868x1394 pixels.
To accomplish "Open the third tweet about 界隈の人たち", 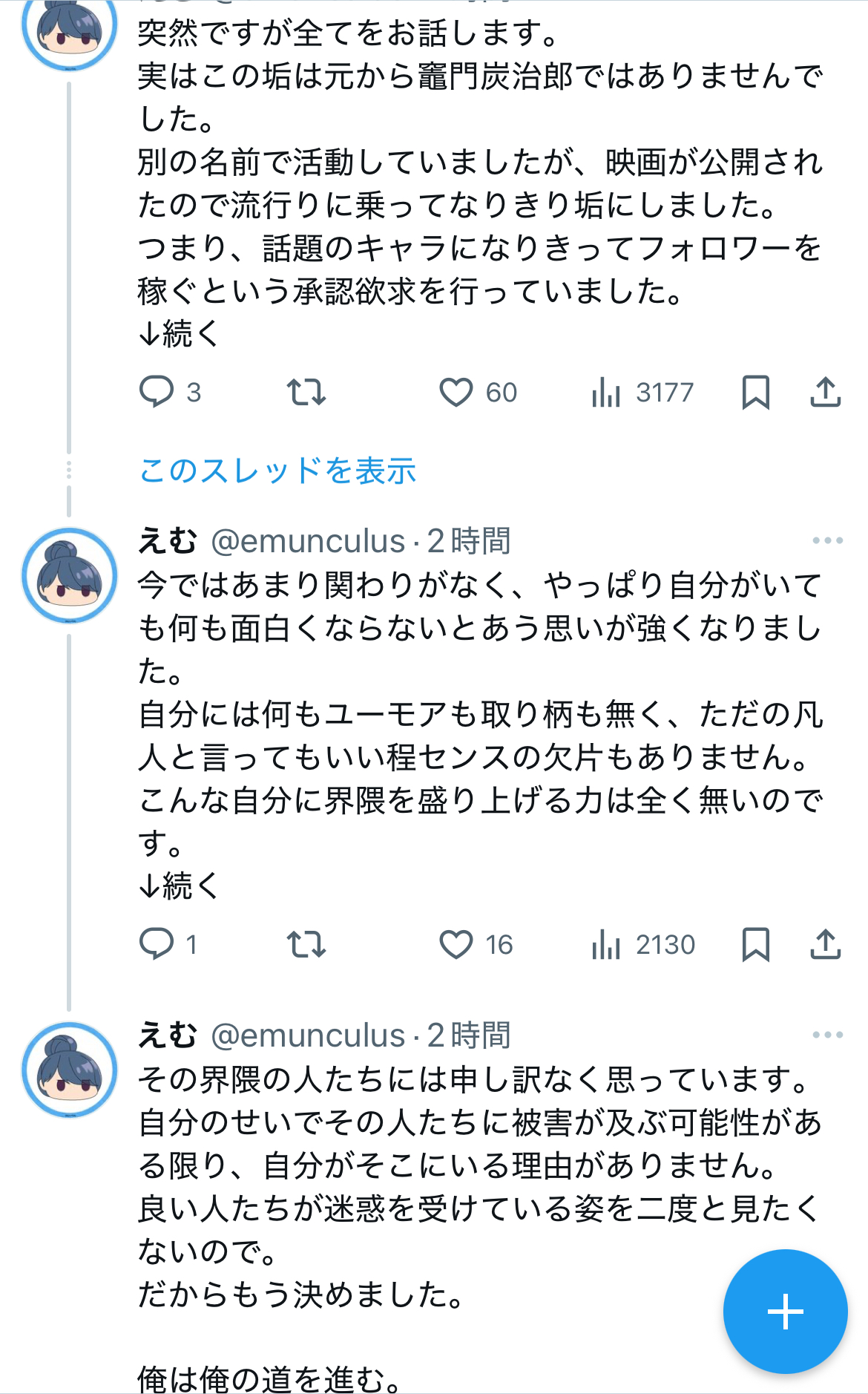I will point(475,1165).
